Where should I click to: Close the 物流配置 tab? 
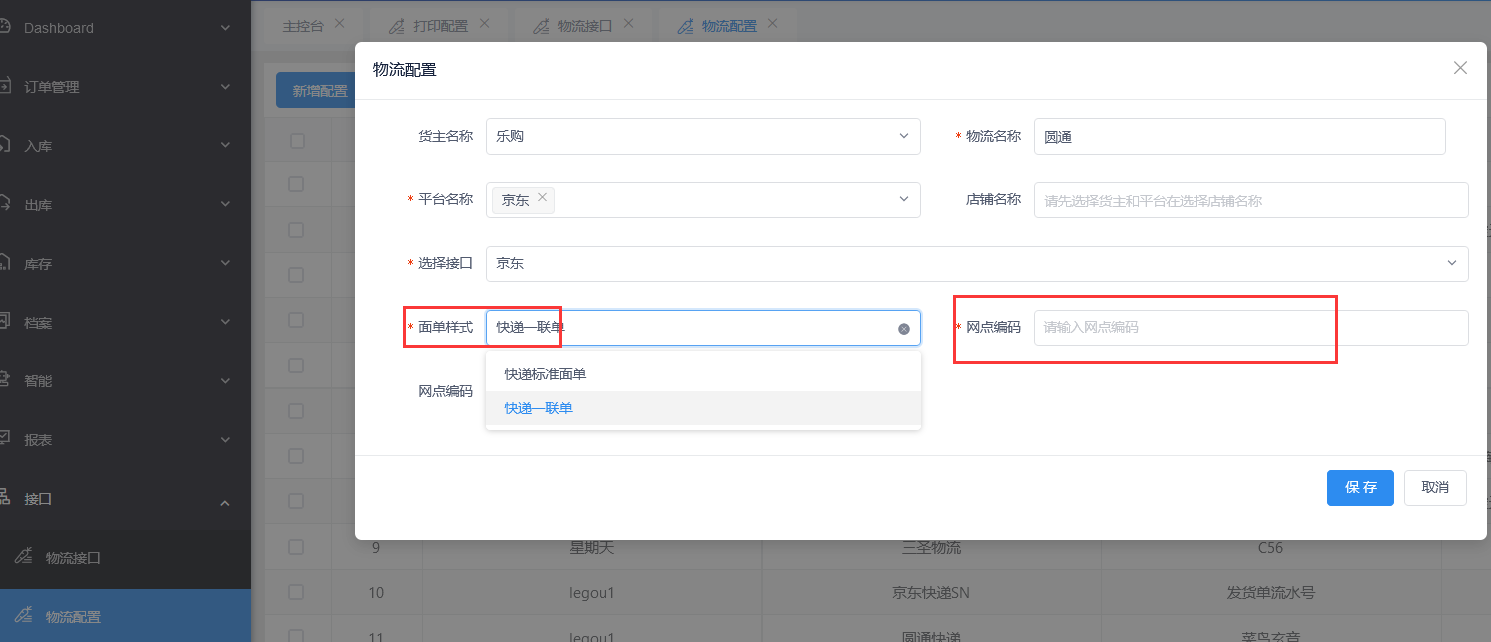[772, 23]
